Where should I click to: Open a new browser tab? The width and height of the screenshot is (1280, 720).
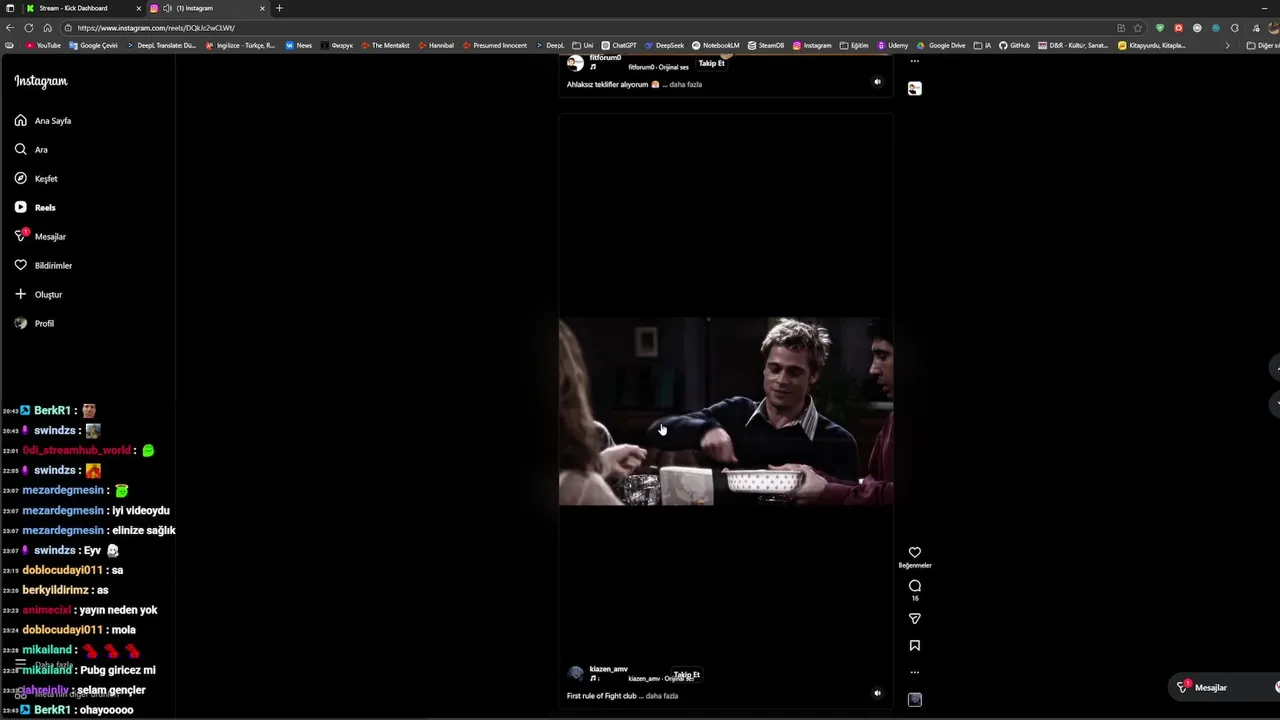279,8
